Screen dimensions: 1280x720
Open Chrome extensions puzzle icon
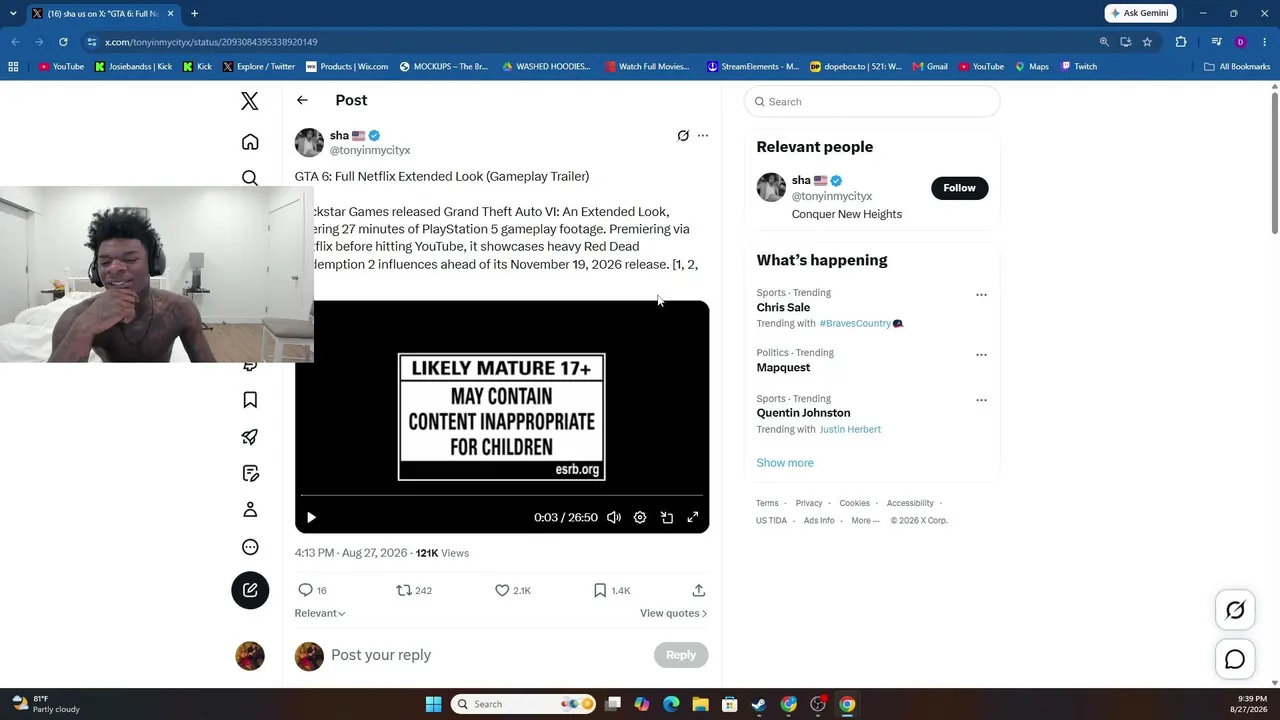1181,42
